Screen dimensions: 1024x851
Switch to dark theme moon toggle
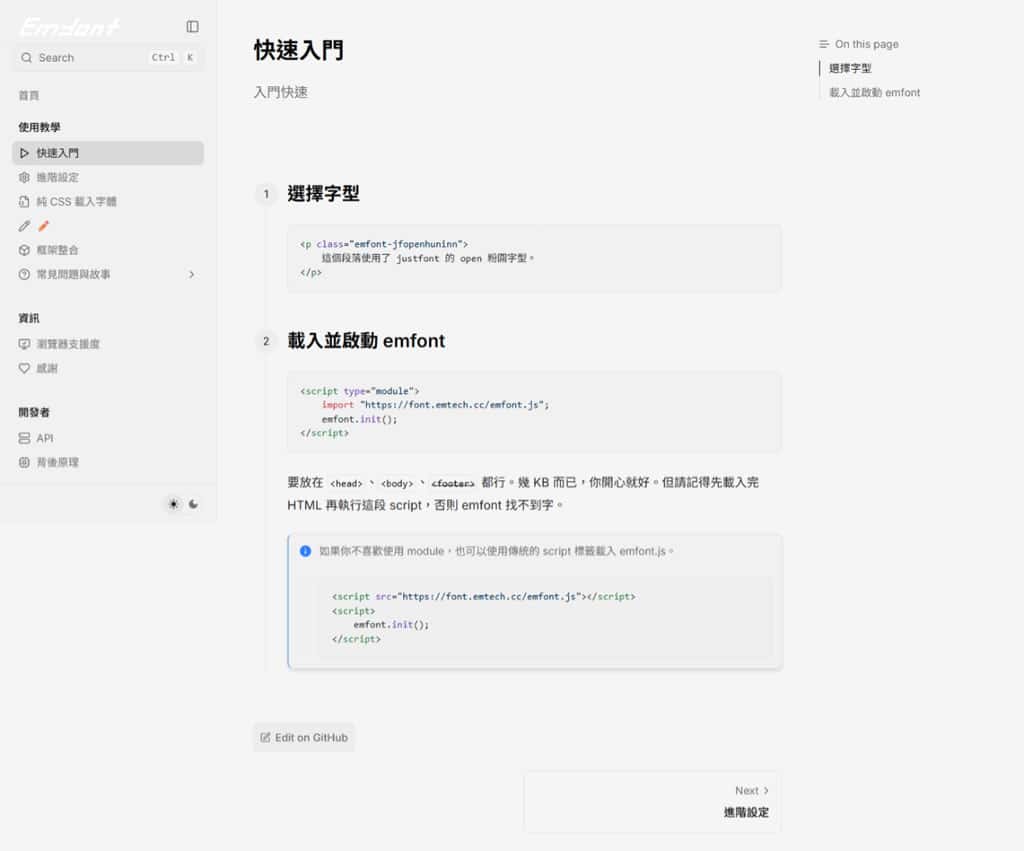click(x=193, y=504)
